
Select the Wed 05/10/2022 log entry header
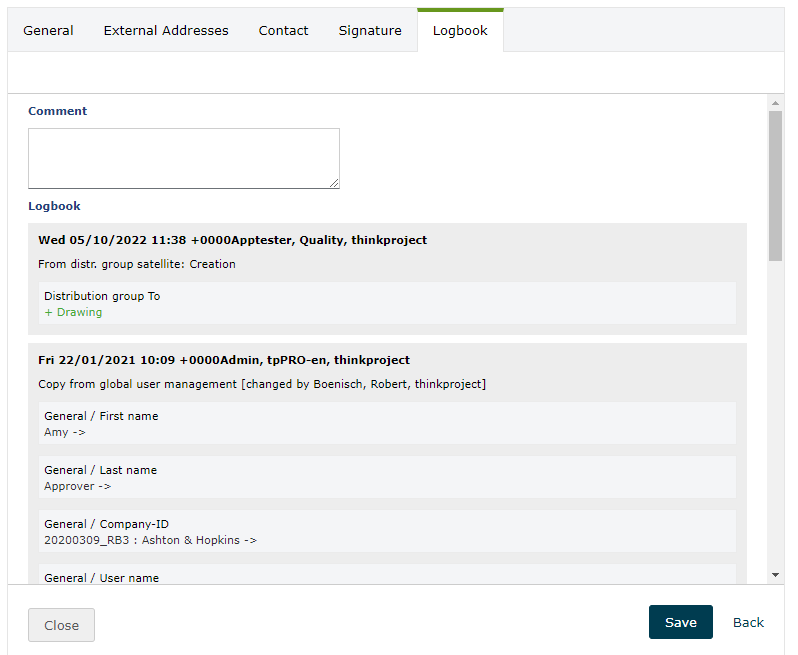coord(232,240)
